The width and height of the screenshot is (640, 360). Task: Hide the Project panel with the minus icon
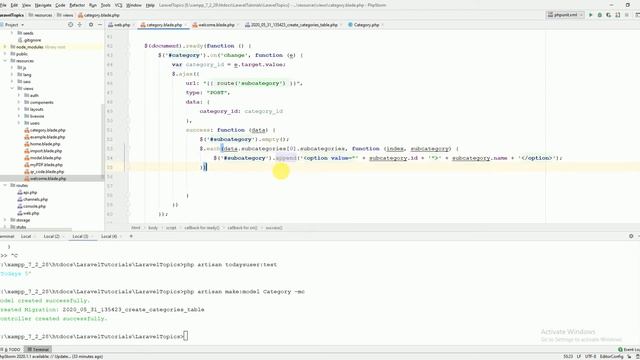click(x=100, y=25)
